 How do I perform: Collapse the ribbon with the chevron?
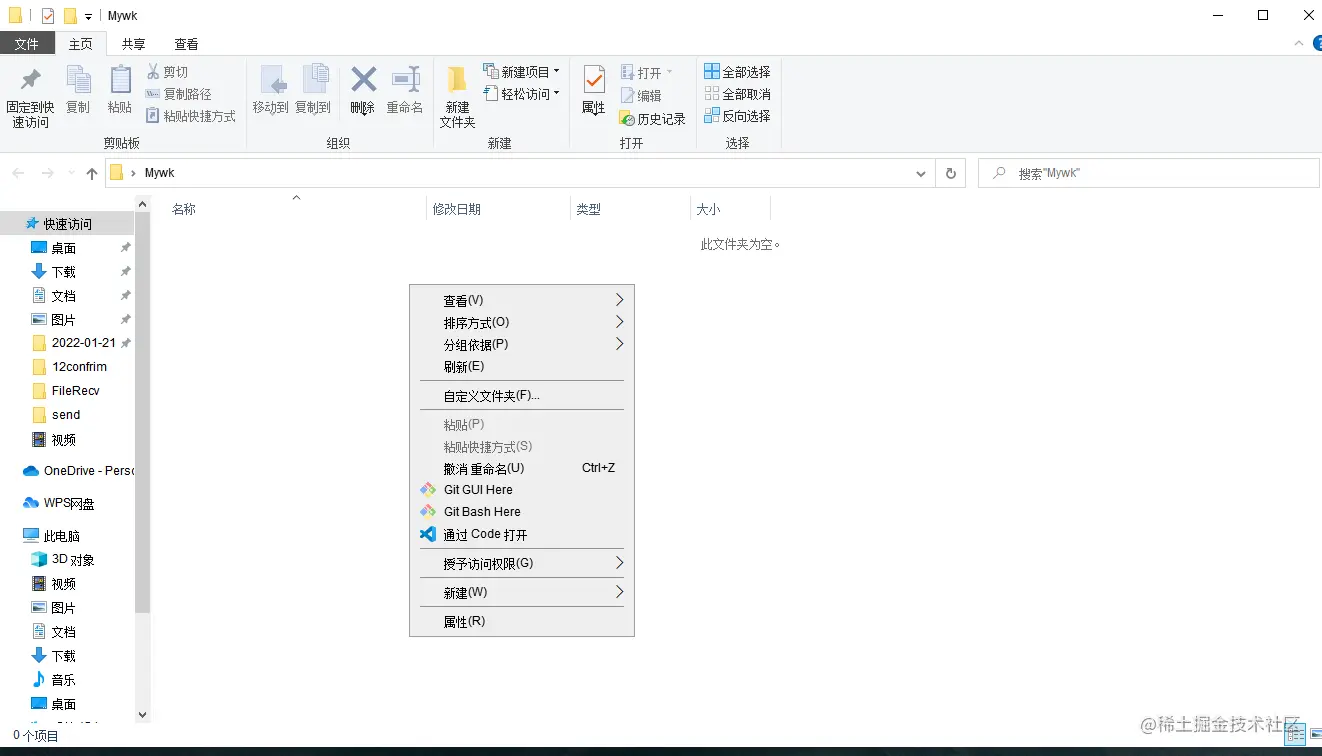tap(1298, 43)
